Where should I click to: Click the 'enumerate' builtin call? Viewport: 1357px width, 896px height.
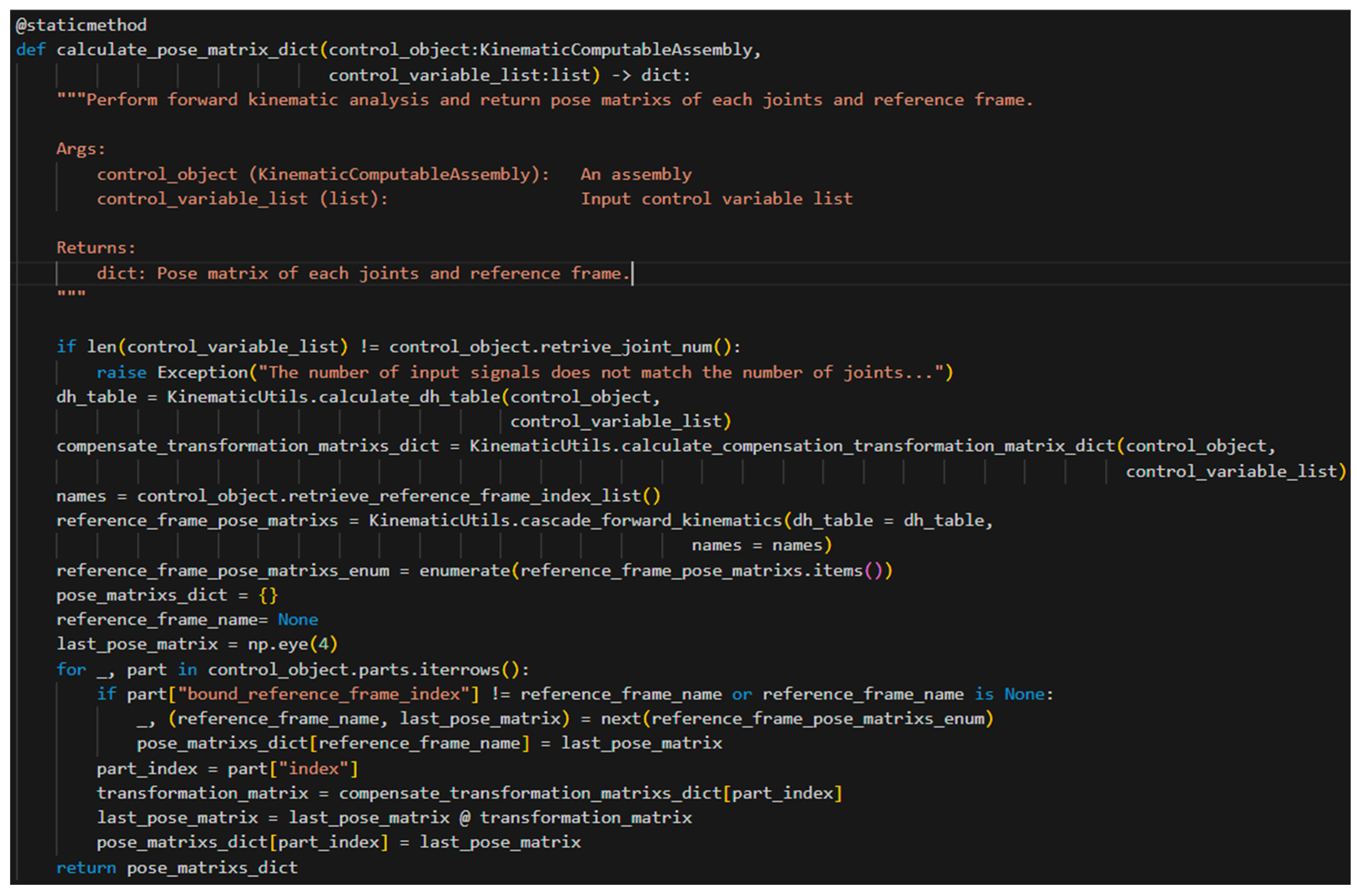pos(464,571)
